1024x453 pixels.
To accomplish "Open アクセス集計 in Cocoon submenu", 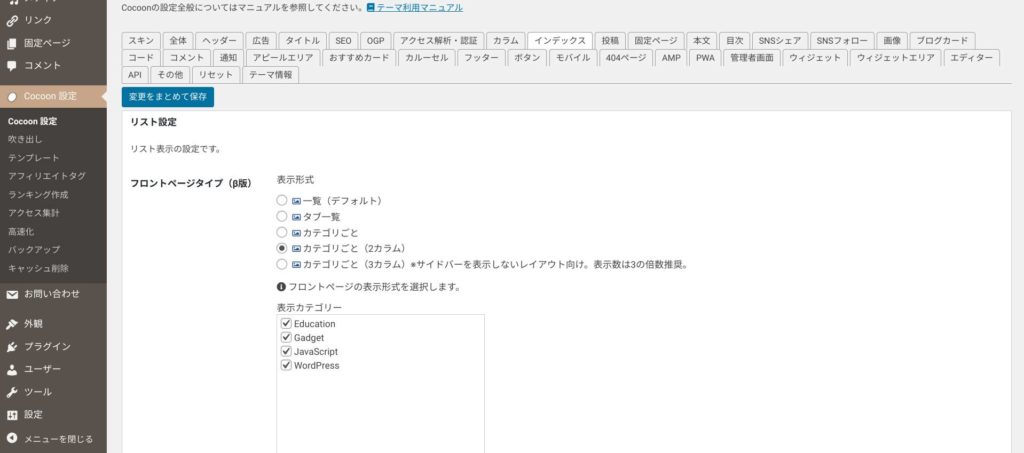I will [33, 213].
